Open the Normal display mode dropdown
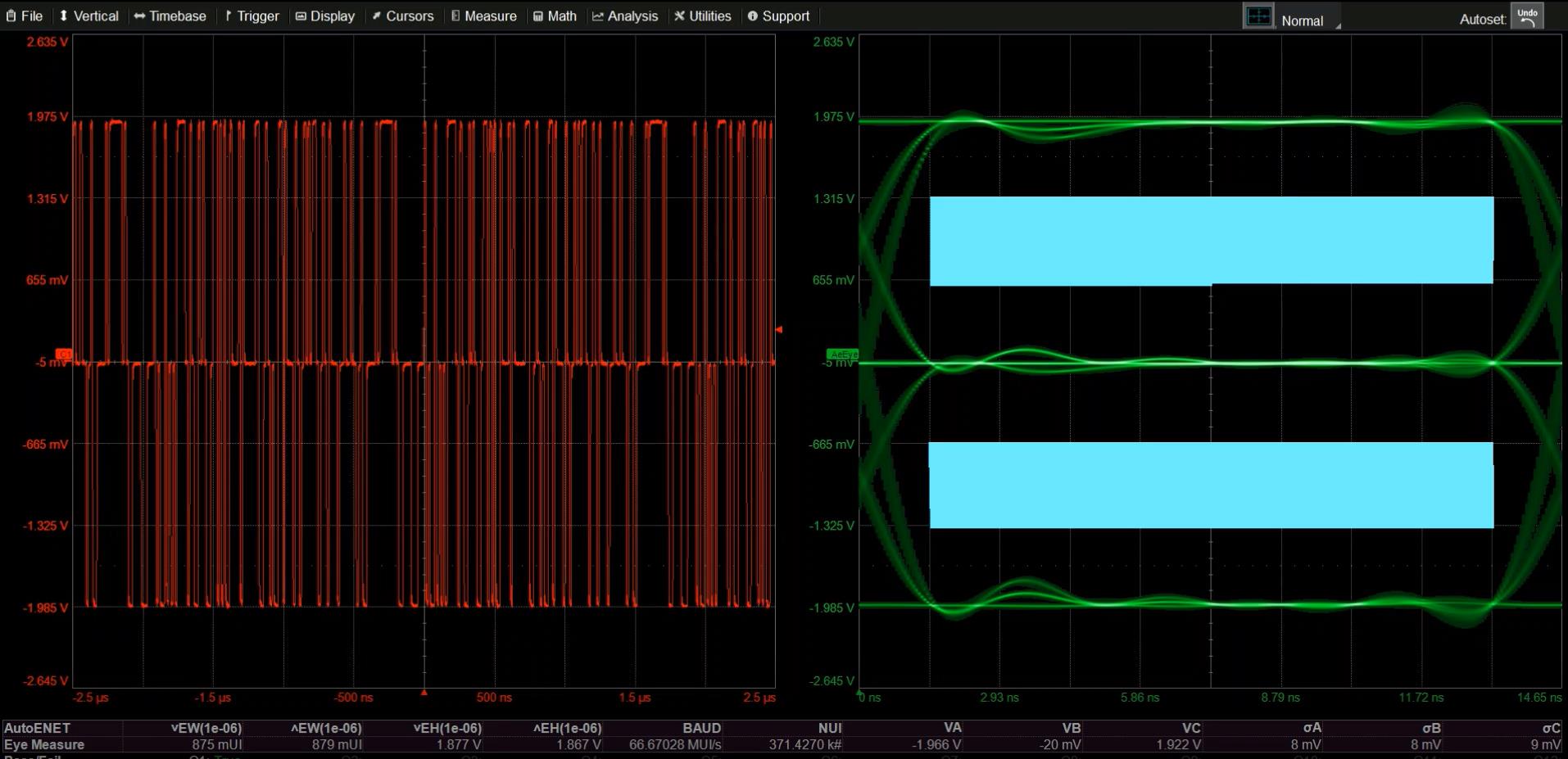This screenshot has height=759, width=1568. click(1309, 20)
